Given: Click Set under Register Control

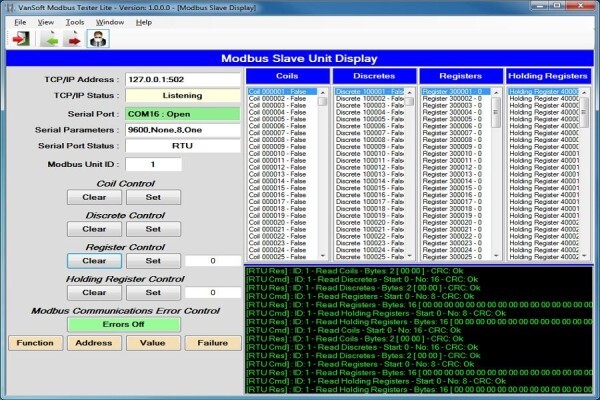Looking at the screenshot, I should (x=153, y=261).
